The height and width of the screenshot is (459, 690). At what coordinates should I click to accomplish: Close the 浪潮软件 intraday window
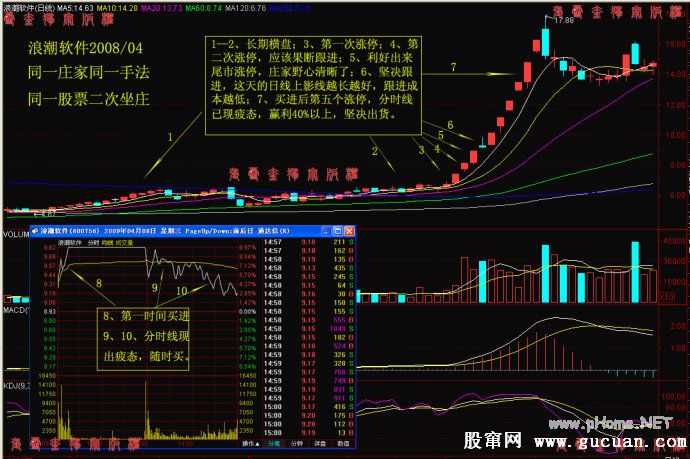(x=349, y=231)
